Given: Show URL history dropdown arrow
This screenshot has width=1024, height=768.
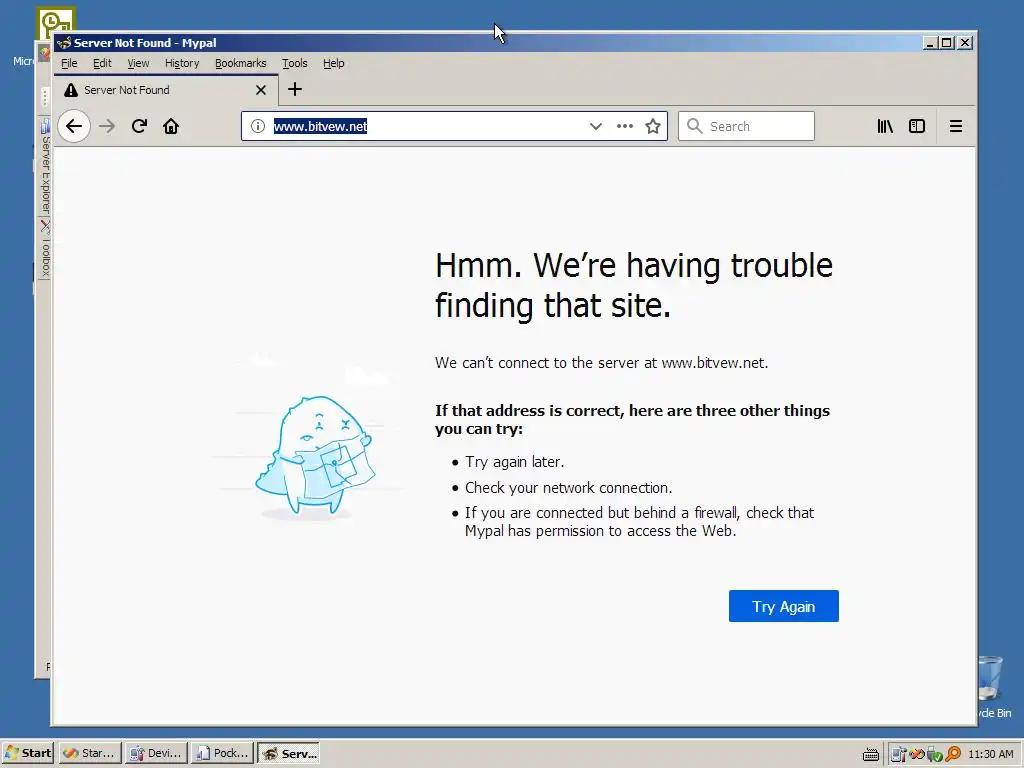Looking at the screenshot, I should tap(596, 126).
